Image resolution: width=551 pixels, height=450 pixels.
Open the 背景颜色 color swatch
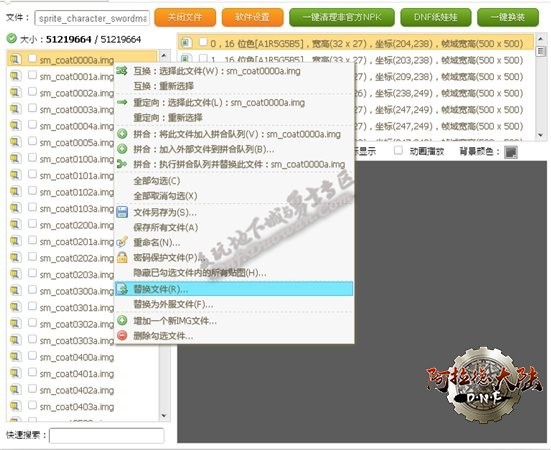point(511,152)
